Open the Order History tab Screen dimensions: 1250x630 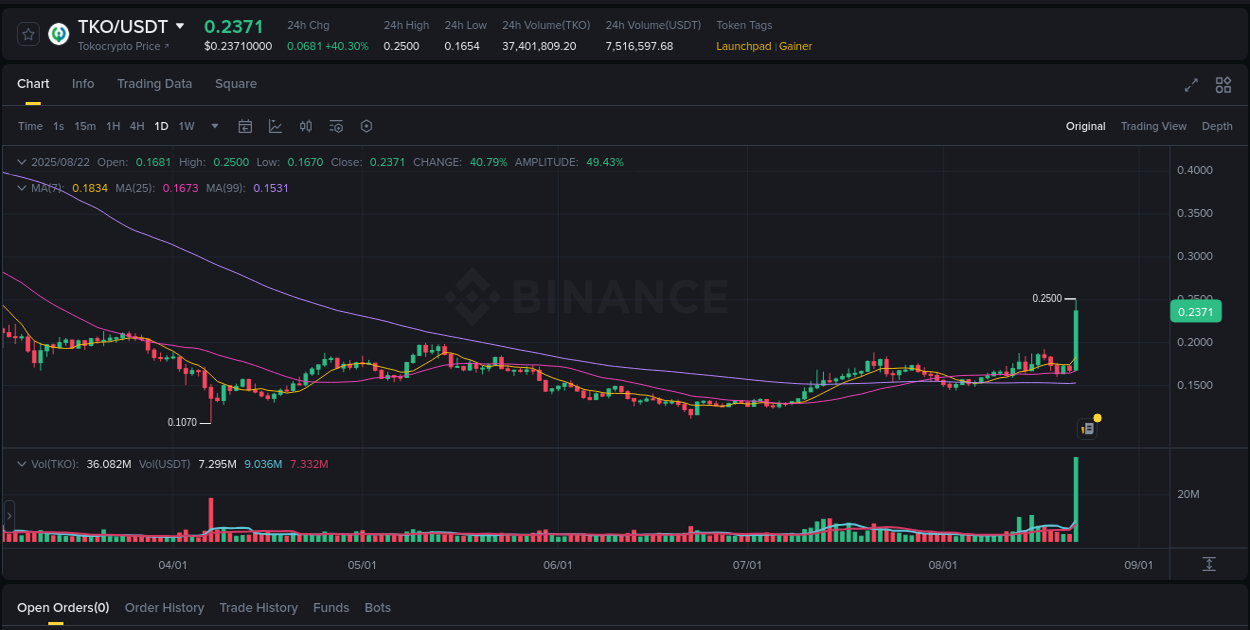(164, 607)
